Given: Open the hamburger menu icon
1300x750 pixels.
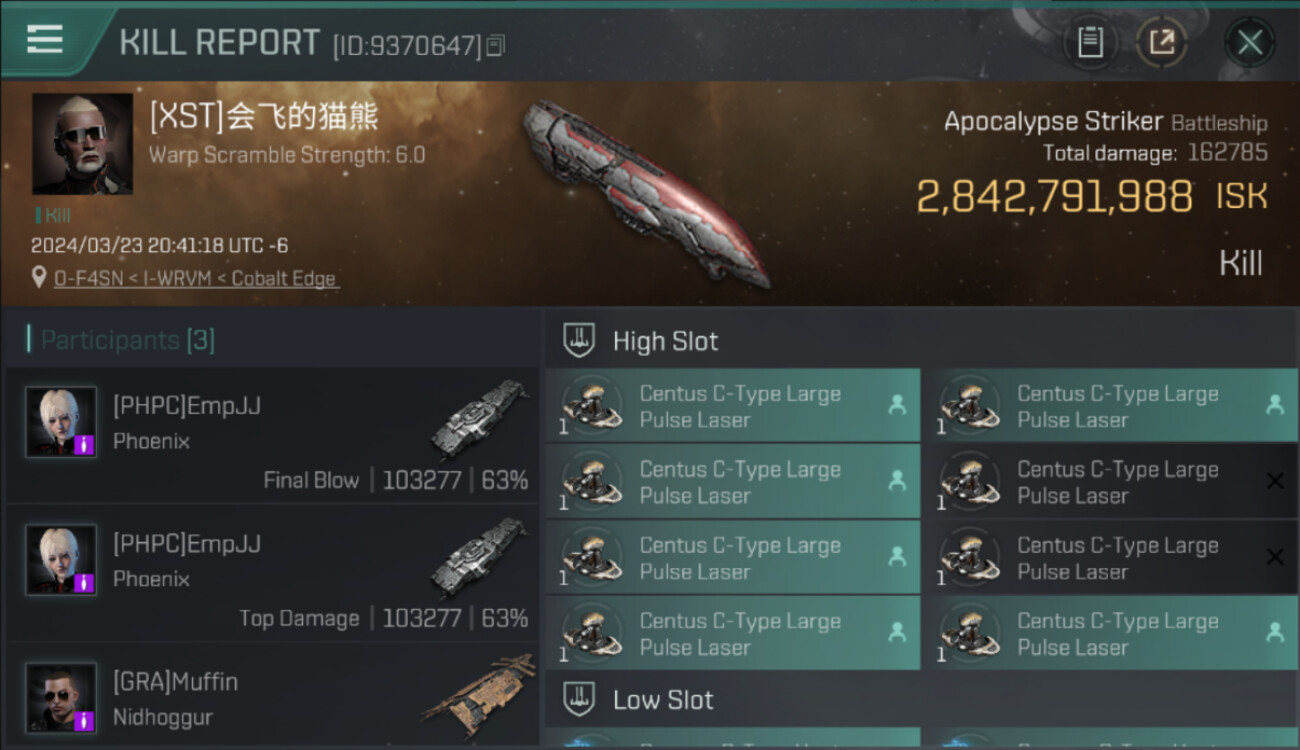Looking at the screenshot, I should 44,39.
